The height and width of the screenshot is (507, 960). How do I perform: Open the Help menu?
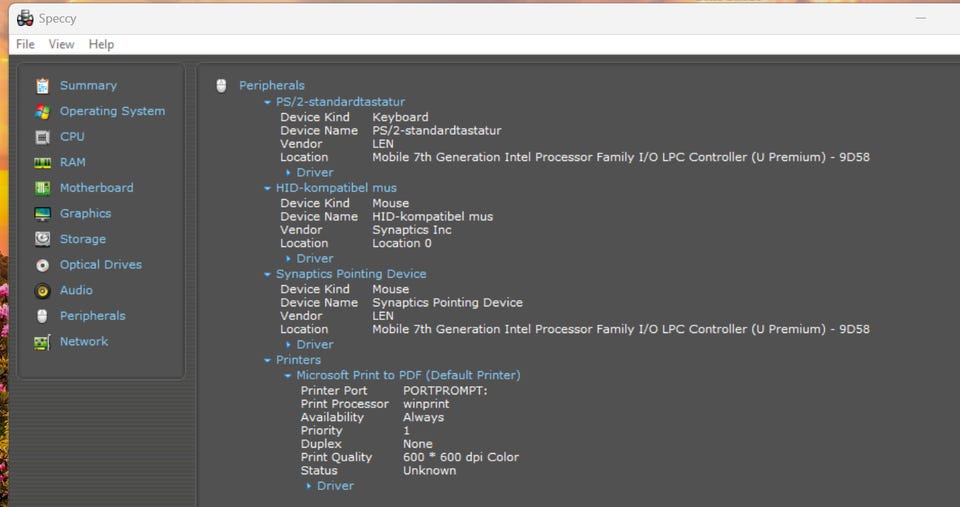tap(101, 44)
